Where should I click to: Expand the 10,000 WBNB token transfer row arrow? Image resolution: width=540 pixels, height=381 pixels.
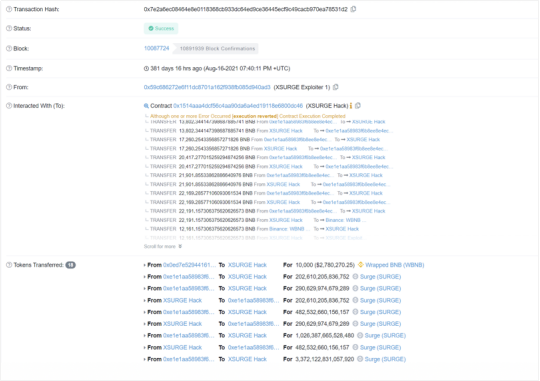(x=145, y=265)
